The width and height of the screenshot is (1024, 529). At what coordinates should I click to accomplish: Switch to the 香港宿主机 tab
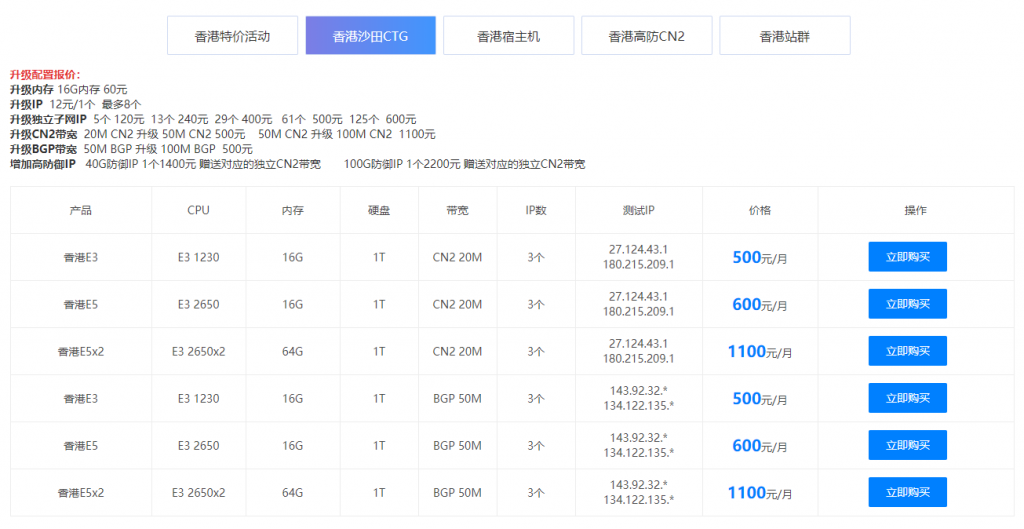(509, 35)
